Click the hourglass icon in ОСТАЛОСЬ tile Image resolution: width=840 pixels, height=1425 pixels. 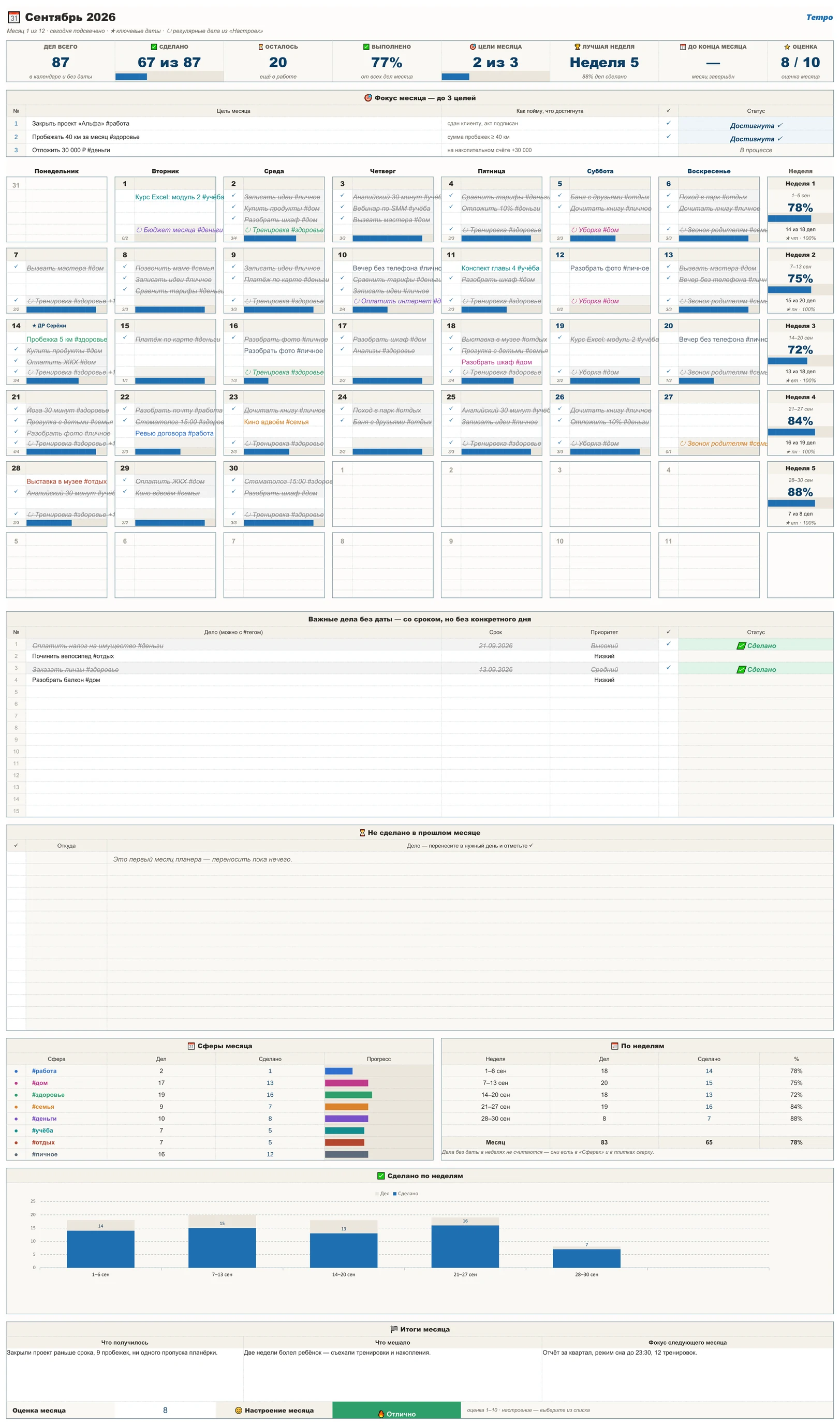261,47
